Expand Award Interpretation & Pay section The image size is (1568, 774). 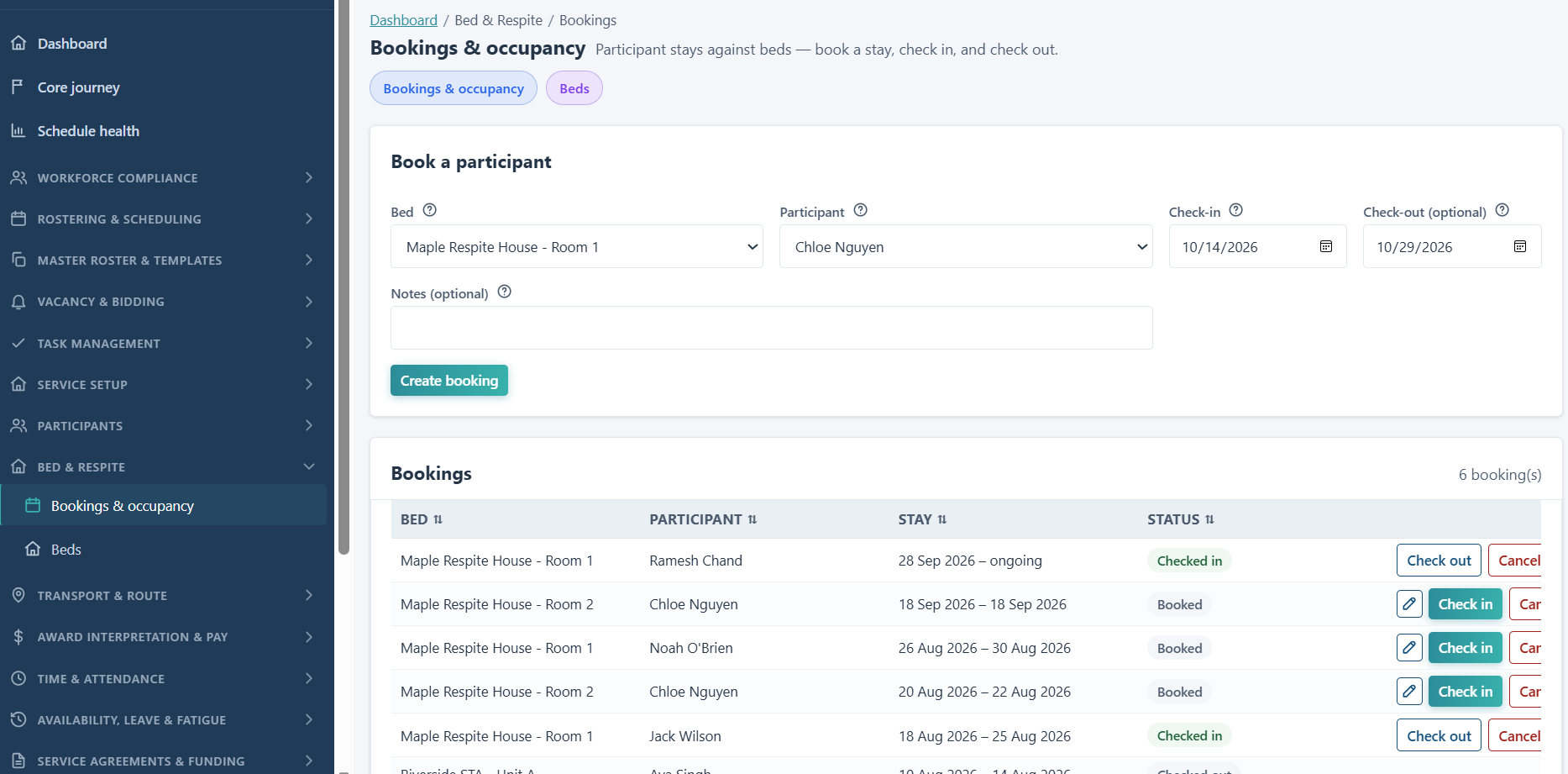tap(163, 636)
